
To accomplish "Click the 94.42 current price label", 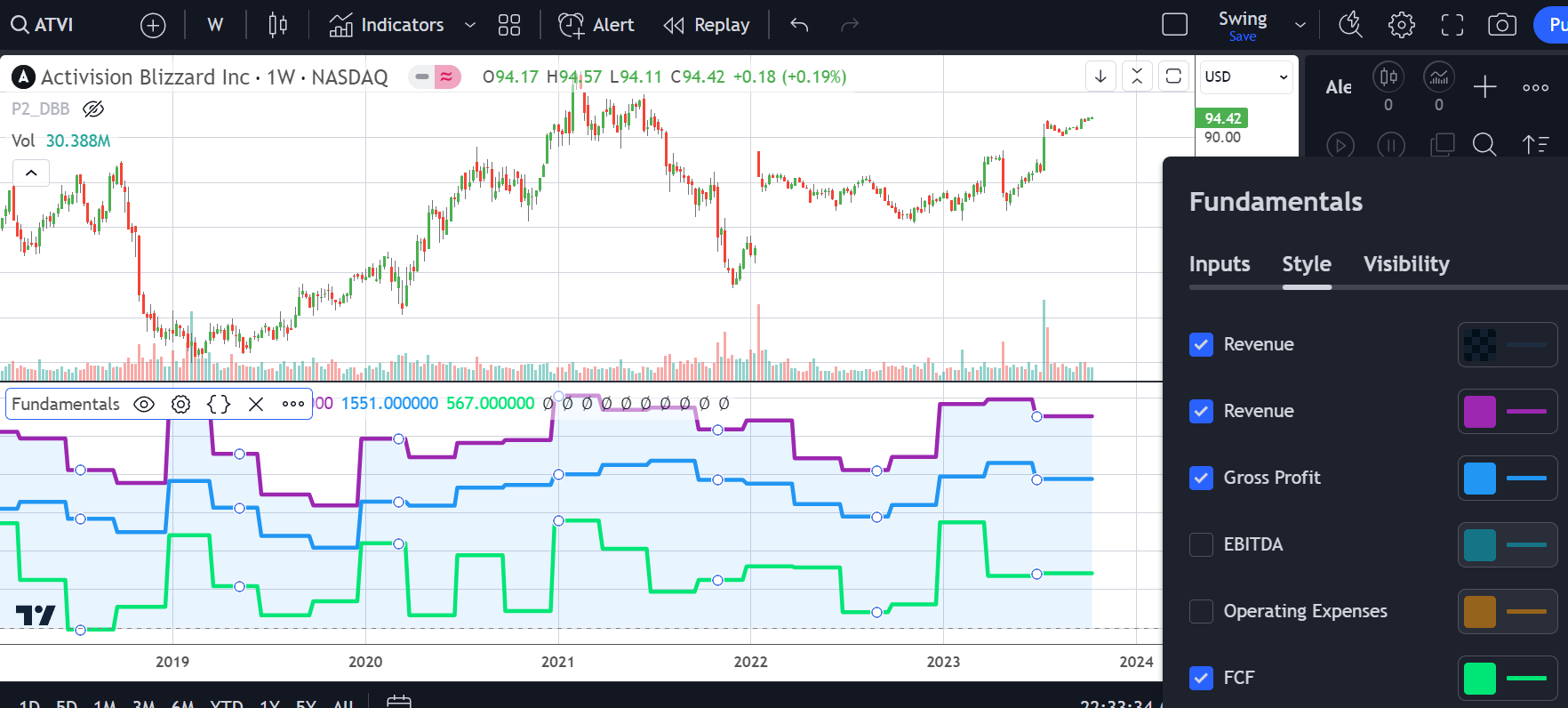I will [1222, 118].
